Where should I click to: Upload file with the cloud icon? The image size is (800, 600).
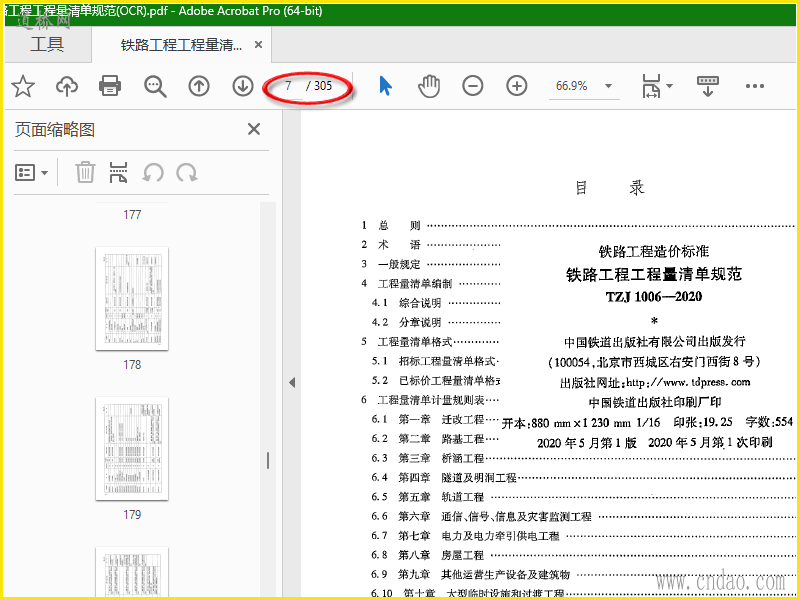click(x=67, y=86)
